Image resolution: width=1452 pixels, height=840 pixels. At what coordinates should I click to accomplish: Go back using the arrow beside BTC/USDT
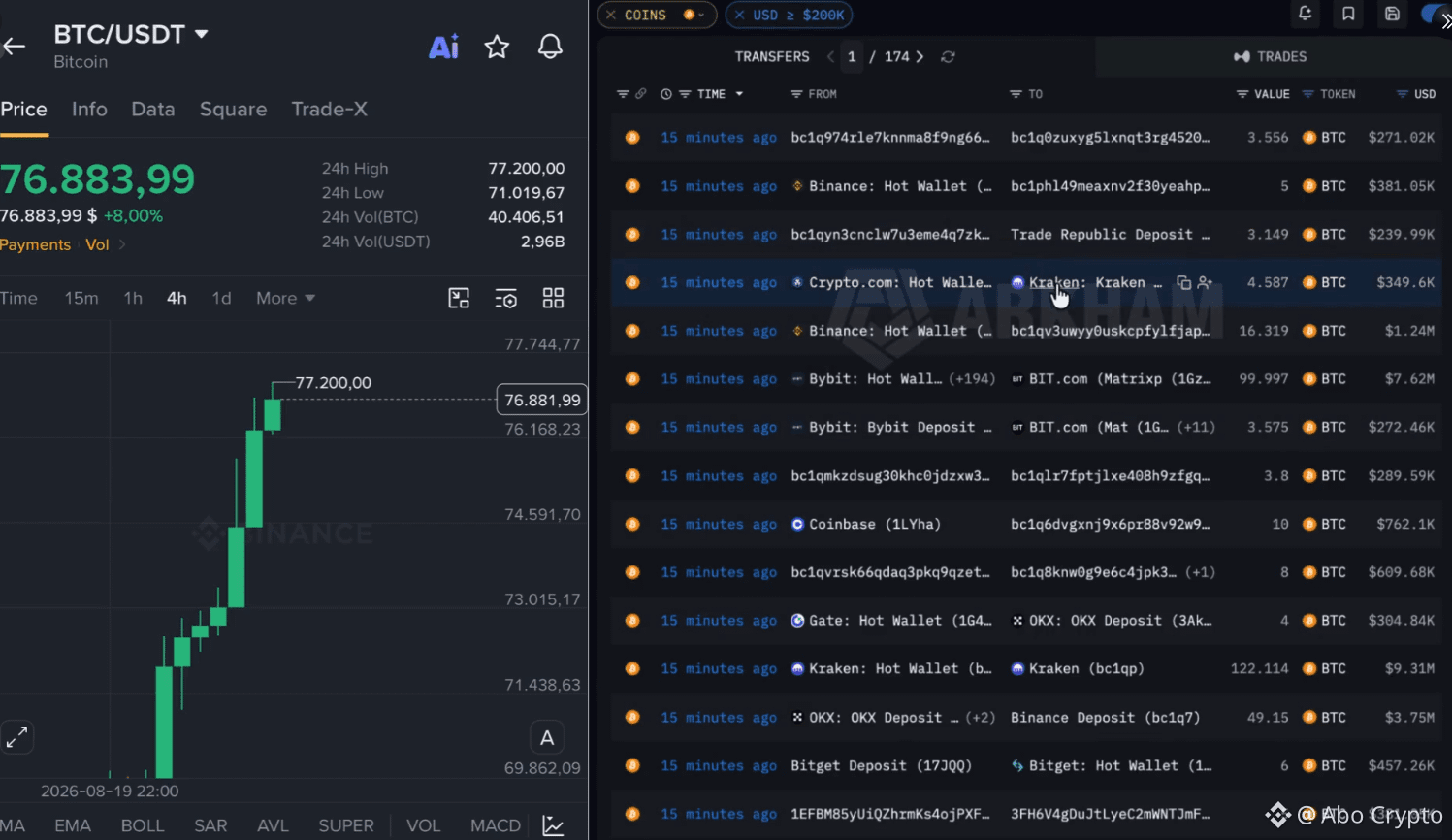(x=14, y=46)
